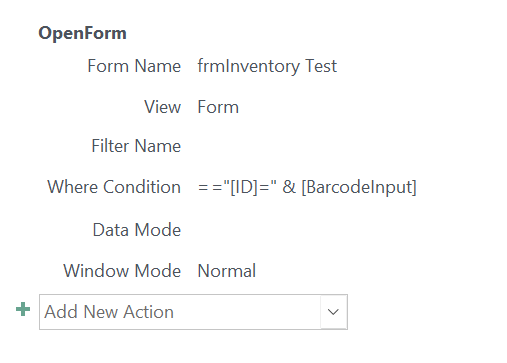Select the Window Mode label
The width and height of the screenshot is (507, 363).
pos(122,271)
